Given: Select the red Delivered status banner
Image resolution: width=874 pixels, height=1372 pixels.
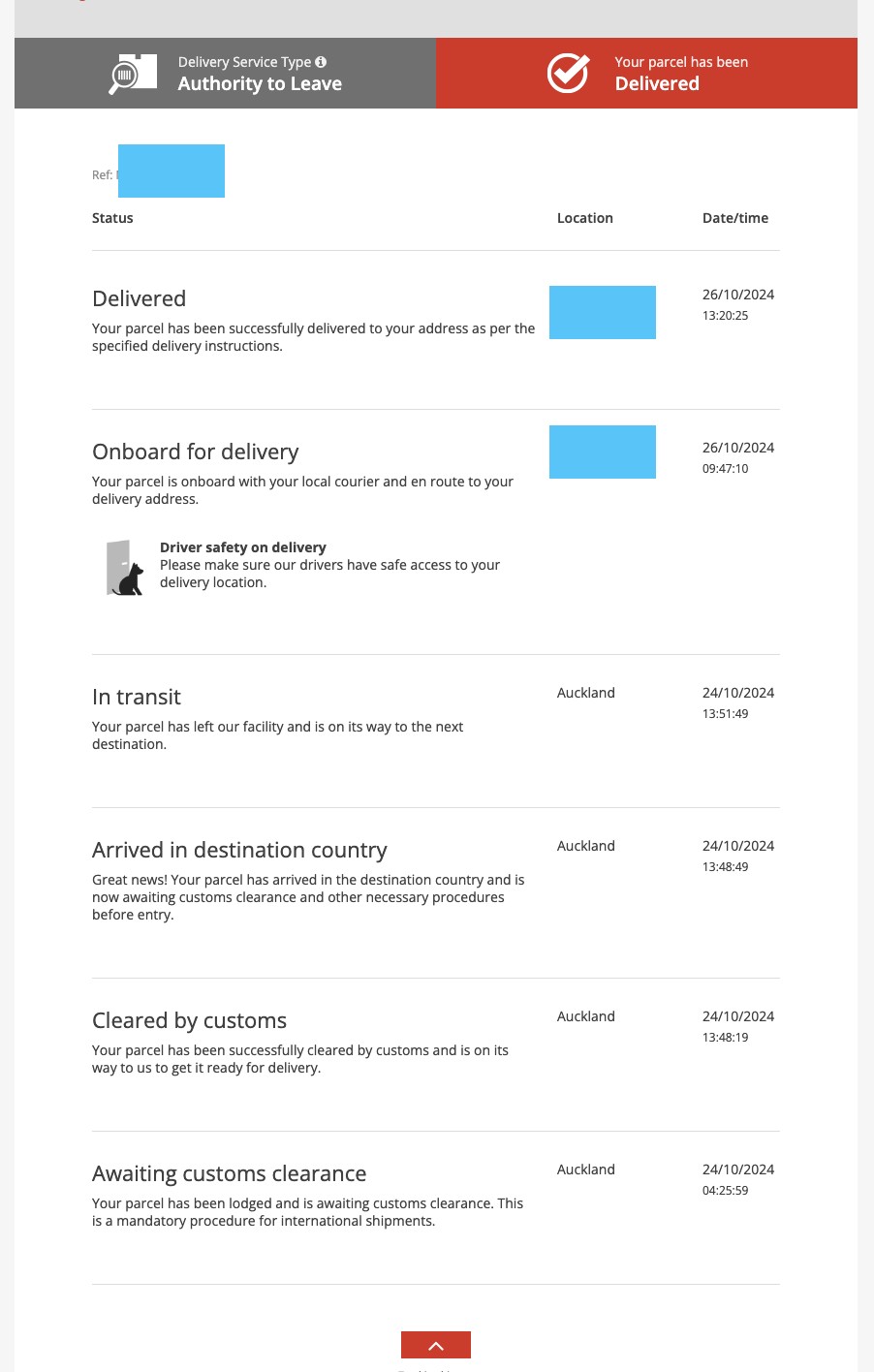Looking at the screenshot, I should (x=646, y=73).
